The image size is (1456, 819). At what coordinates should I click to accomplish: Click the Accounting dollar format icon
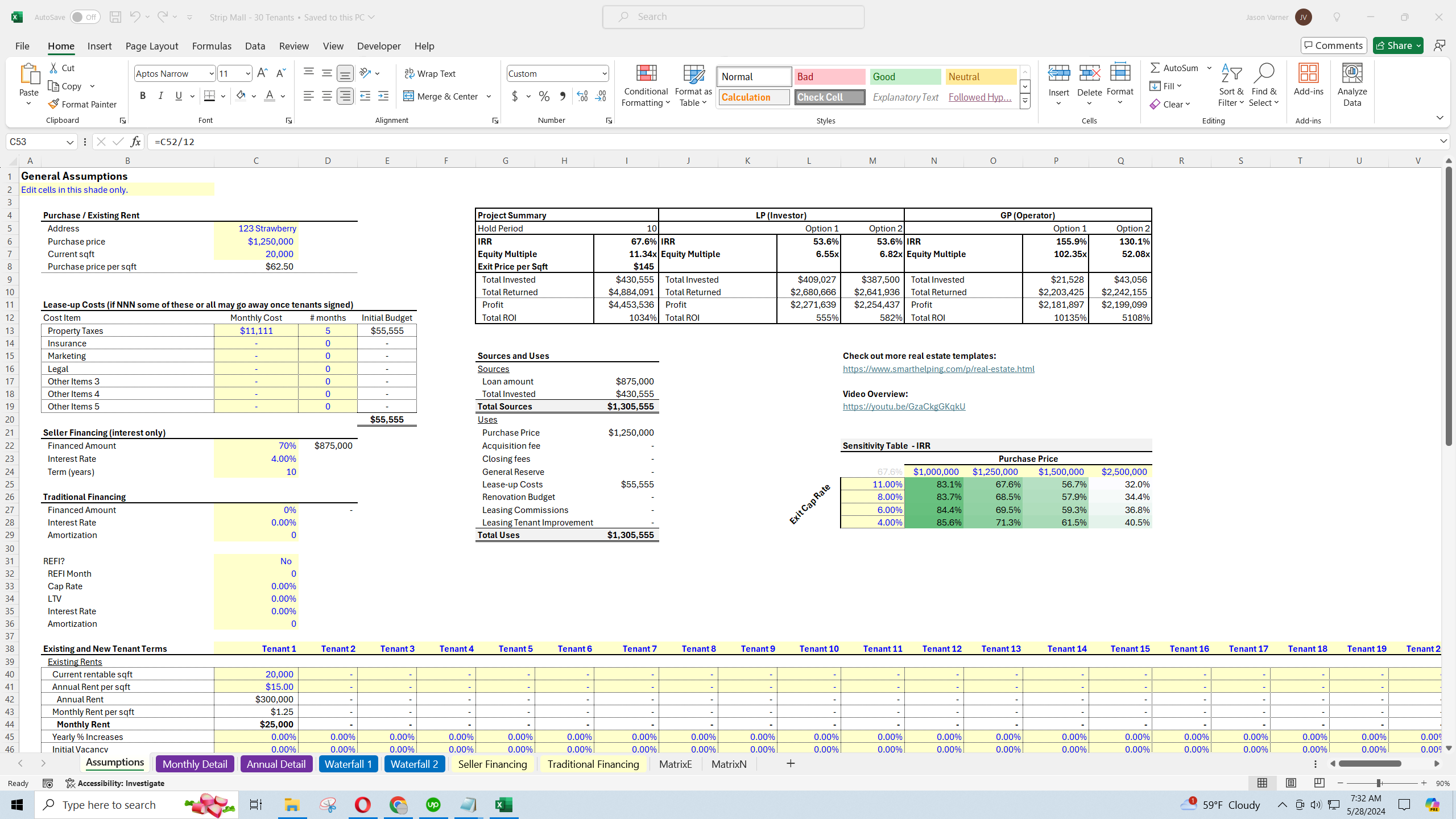click(515, 96)
